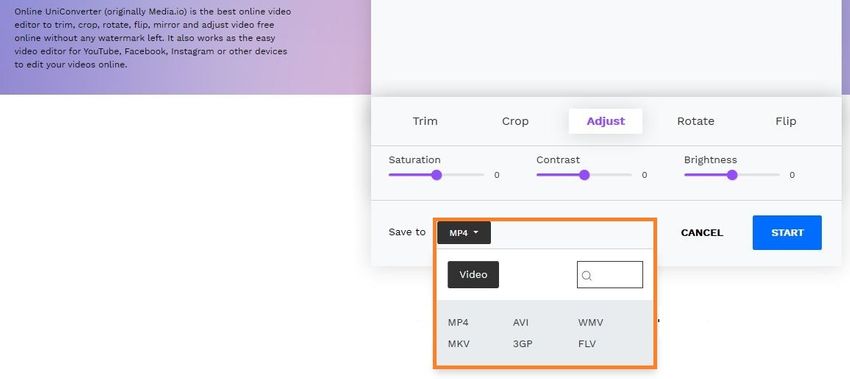Open the Trim tab

click(425, 121)
